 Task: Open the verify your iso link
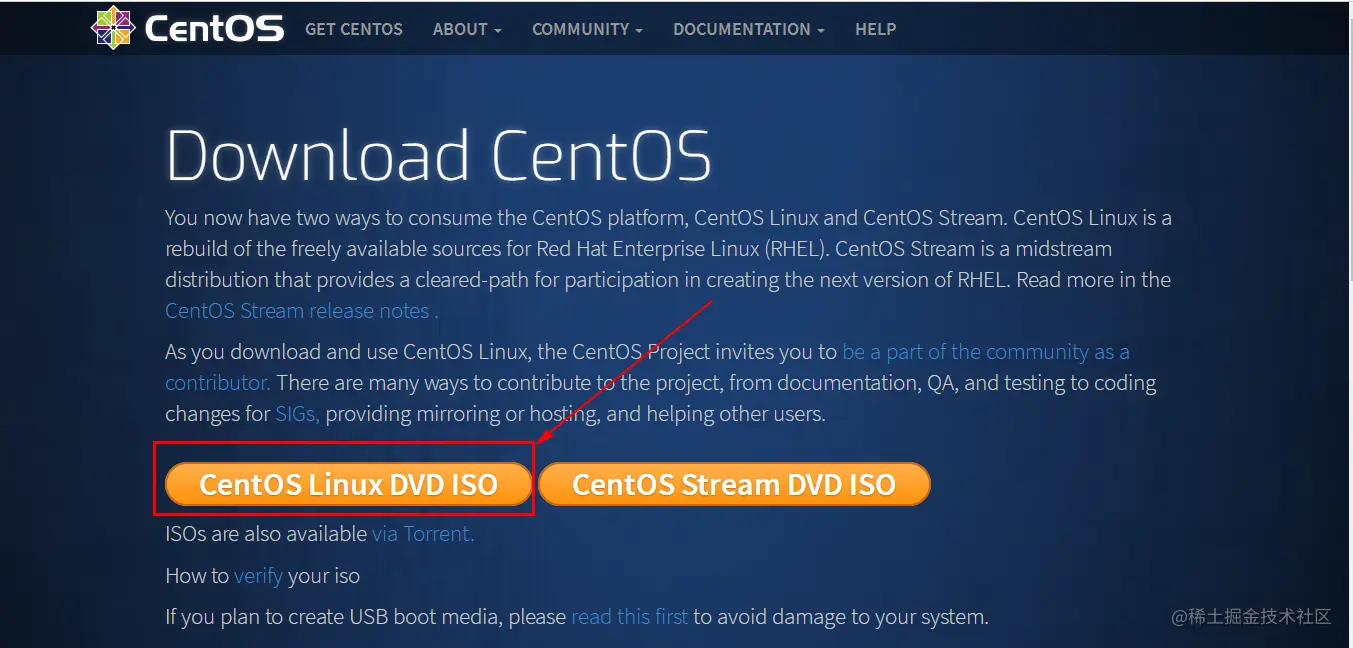[x=258, y=576]
